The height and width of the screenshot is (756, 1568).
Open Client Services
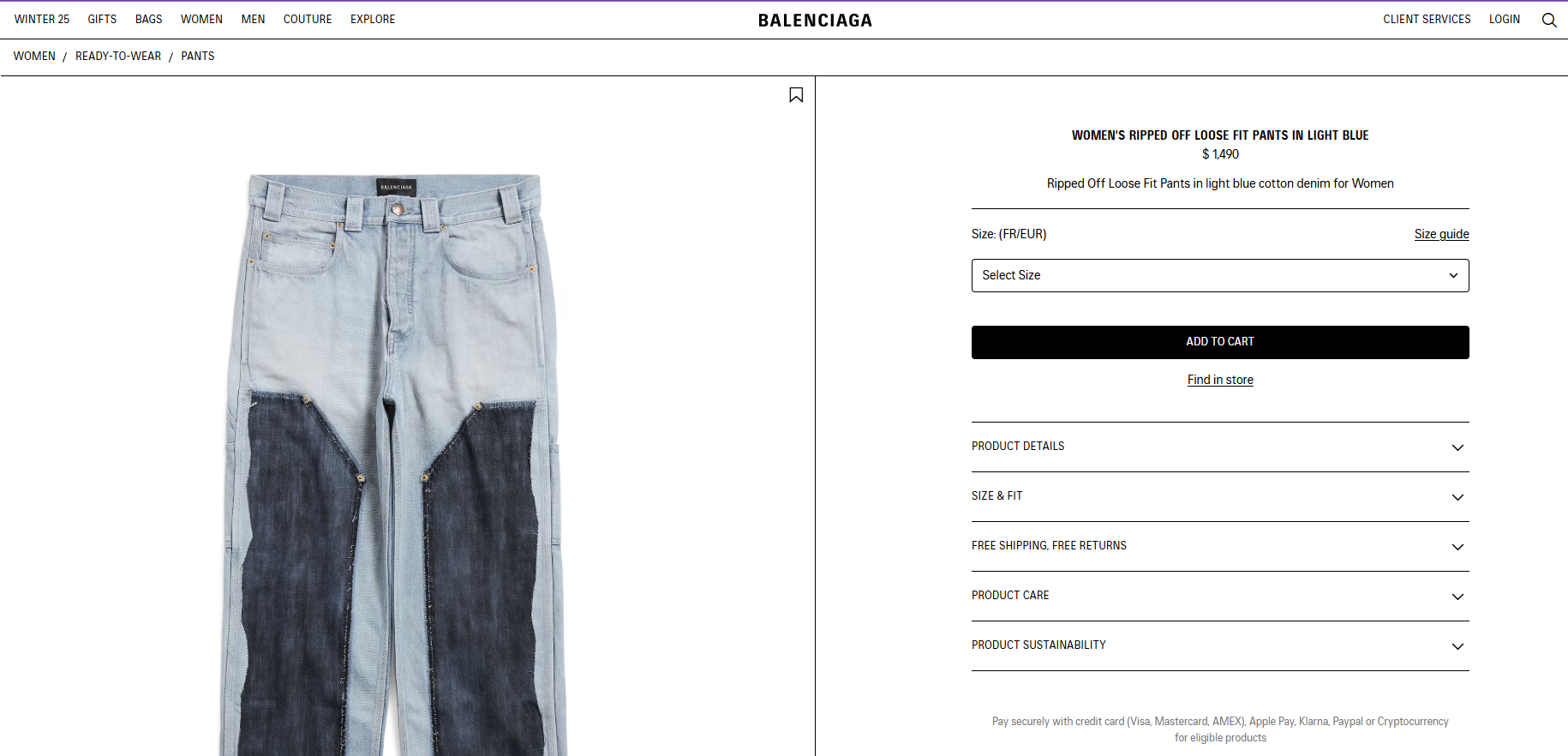[1427, 19]
